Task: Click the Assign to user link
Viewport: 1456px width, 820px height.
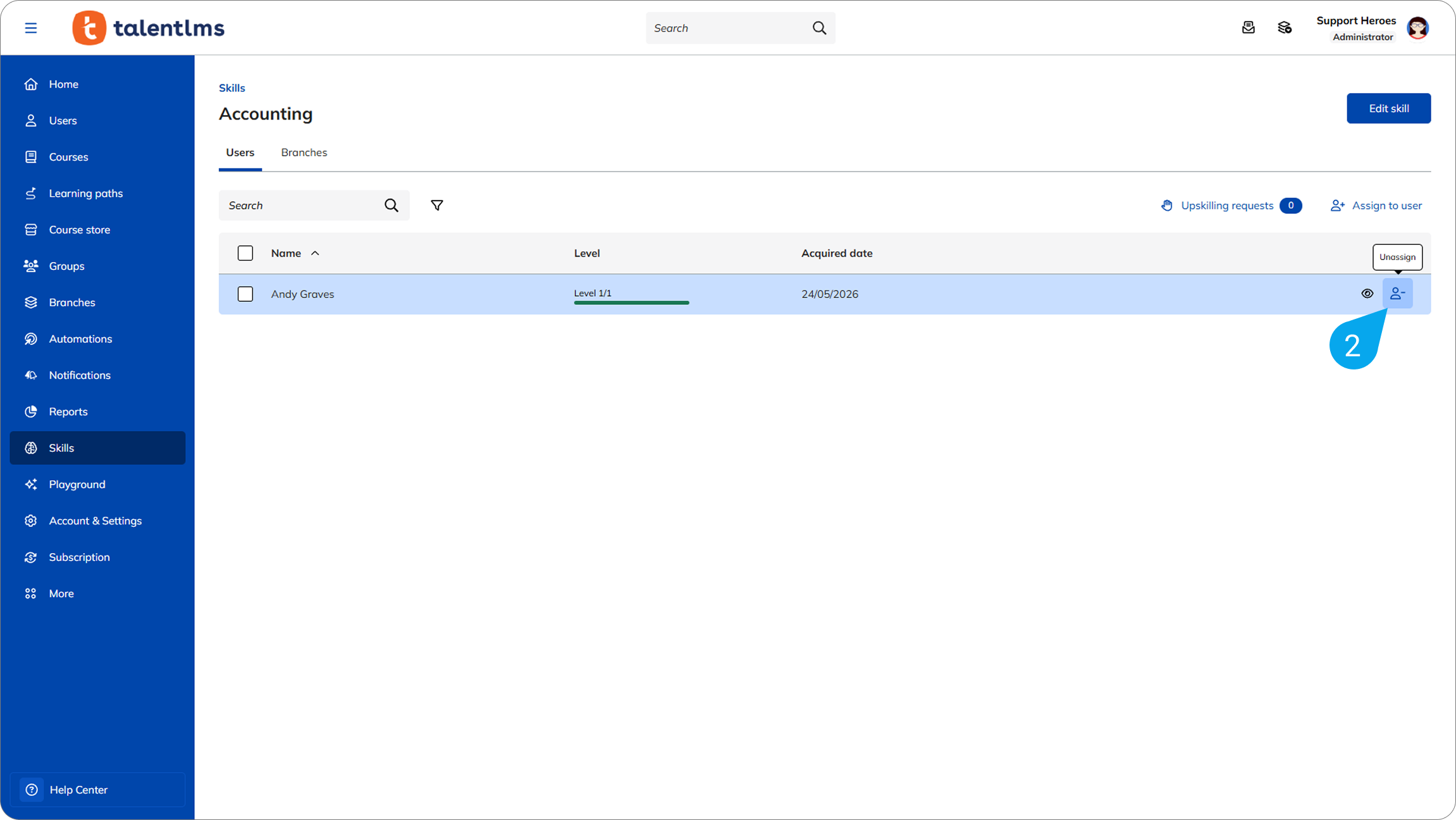Action: pos(1376,205)
